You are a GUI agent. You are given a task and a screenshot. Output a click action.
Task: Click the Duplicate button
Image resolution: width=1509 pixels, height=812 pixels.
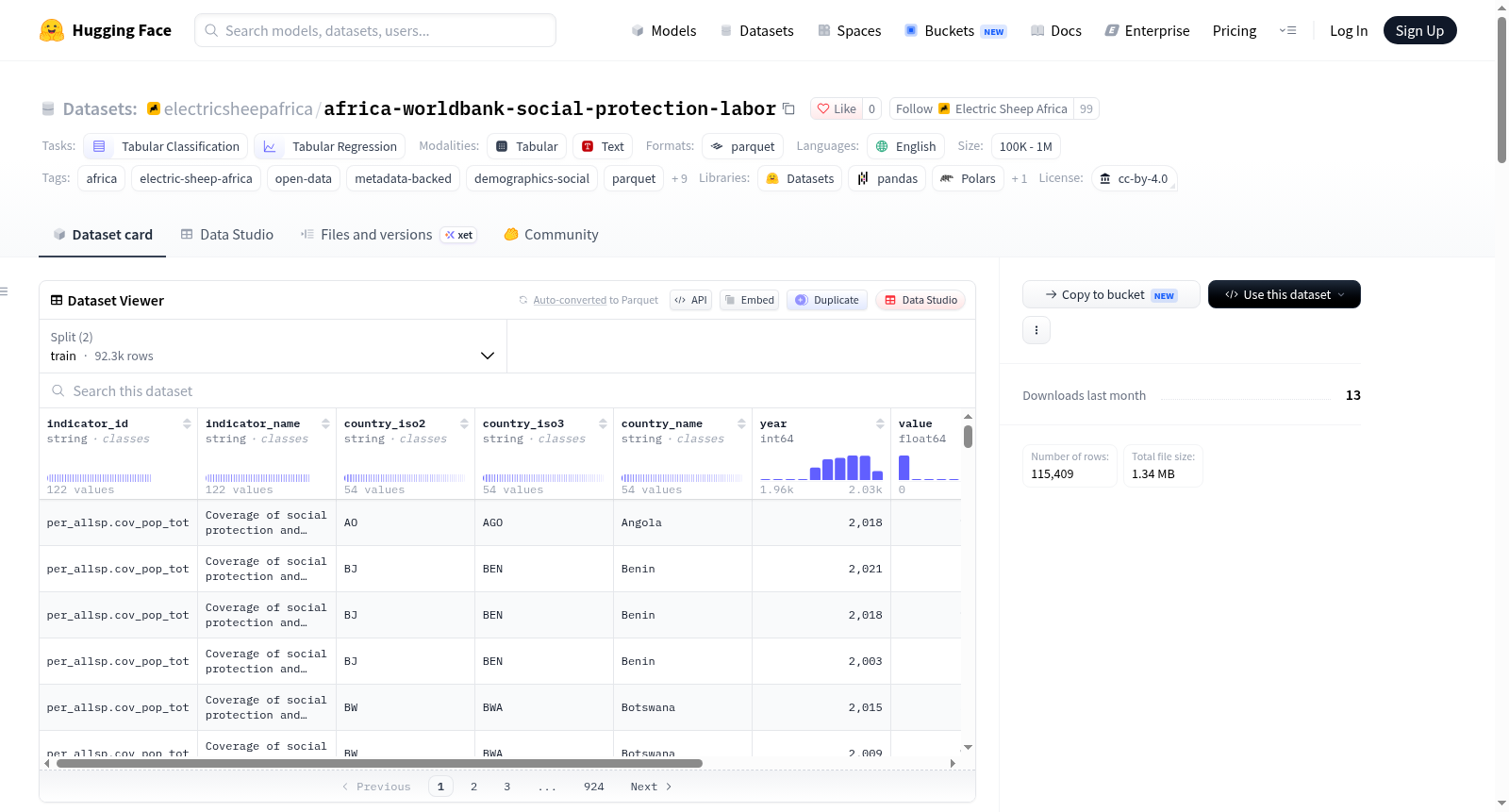[x=827, y=300]
